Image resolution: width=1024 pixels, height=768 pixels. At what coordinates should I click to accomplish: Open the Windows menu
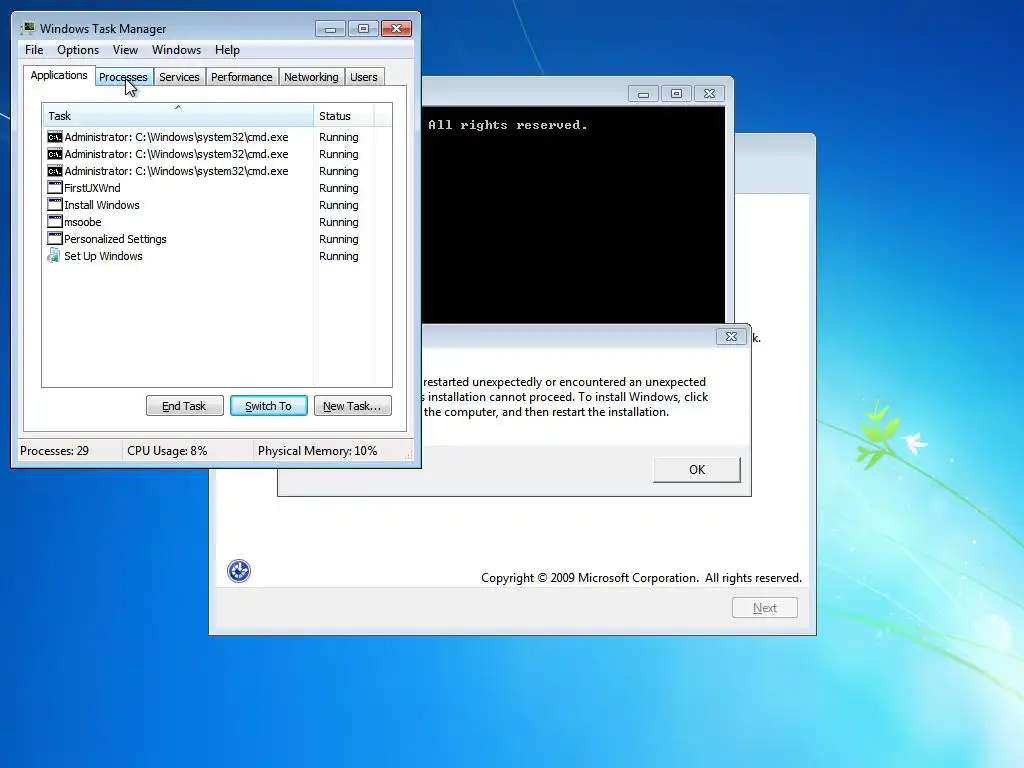coord(176,50)
